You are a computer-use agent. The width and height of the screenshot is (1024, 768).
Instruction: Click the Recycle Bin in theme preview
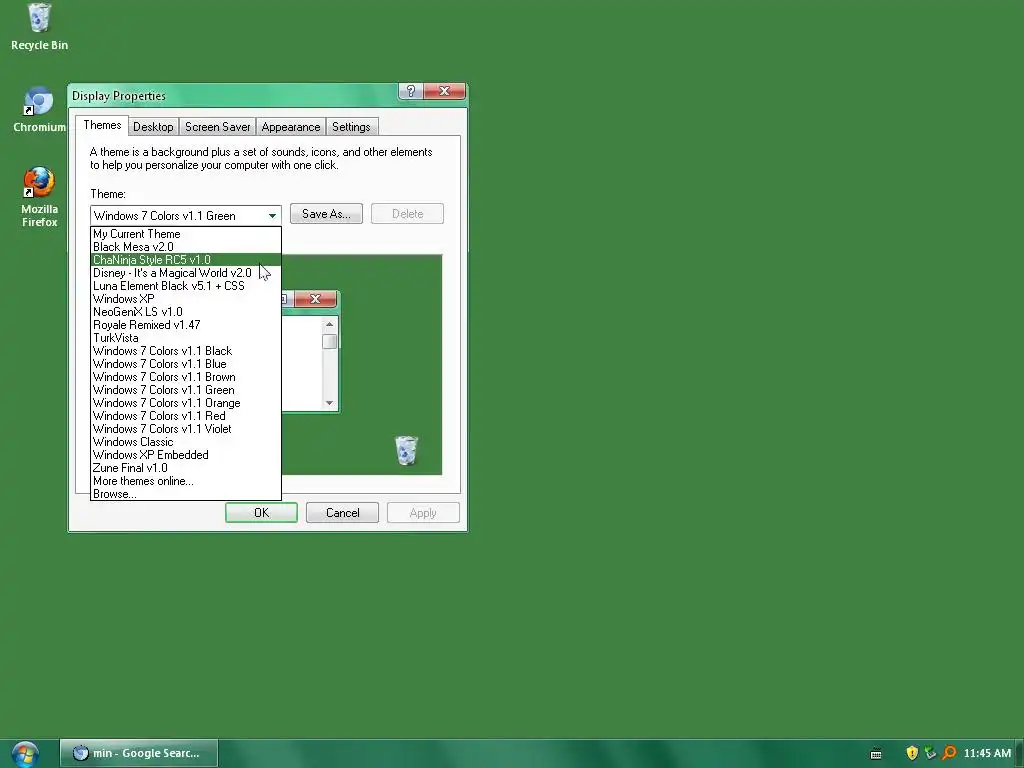406,451
